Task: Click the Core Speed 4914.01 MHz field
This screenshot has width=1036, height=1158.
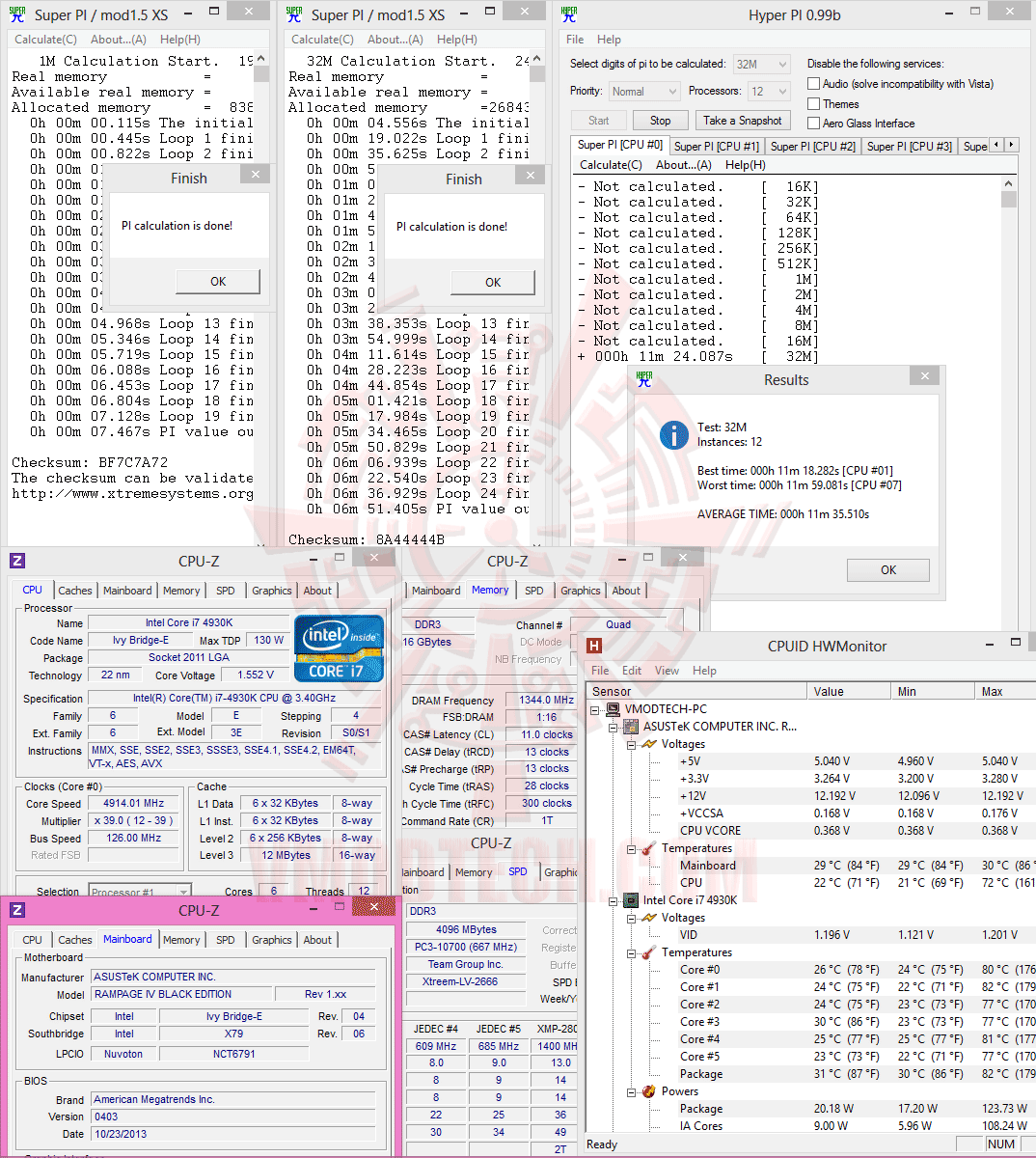Action: tap(134, 803)
